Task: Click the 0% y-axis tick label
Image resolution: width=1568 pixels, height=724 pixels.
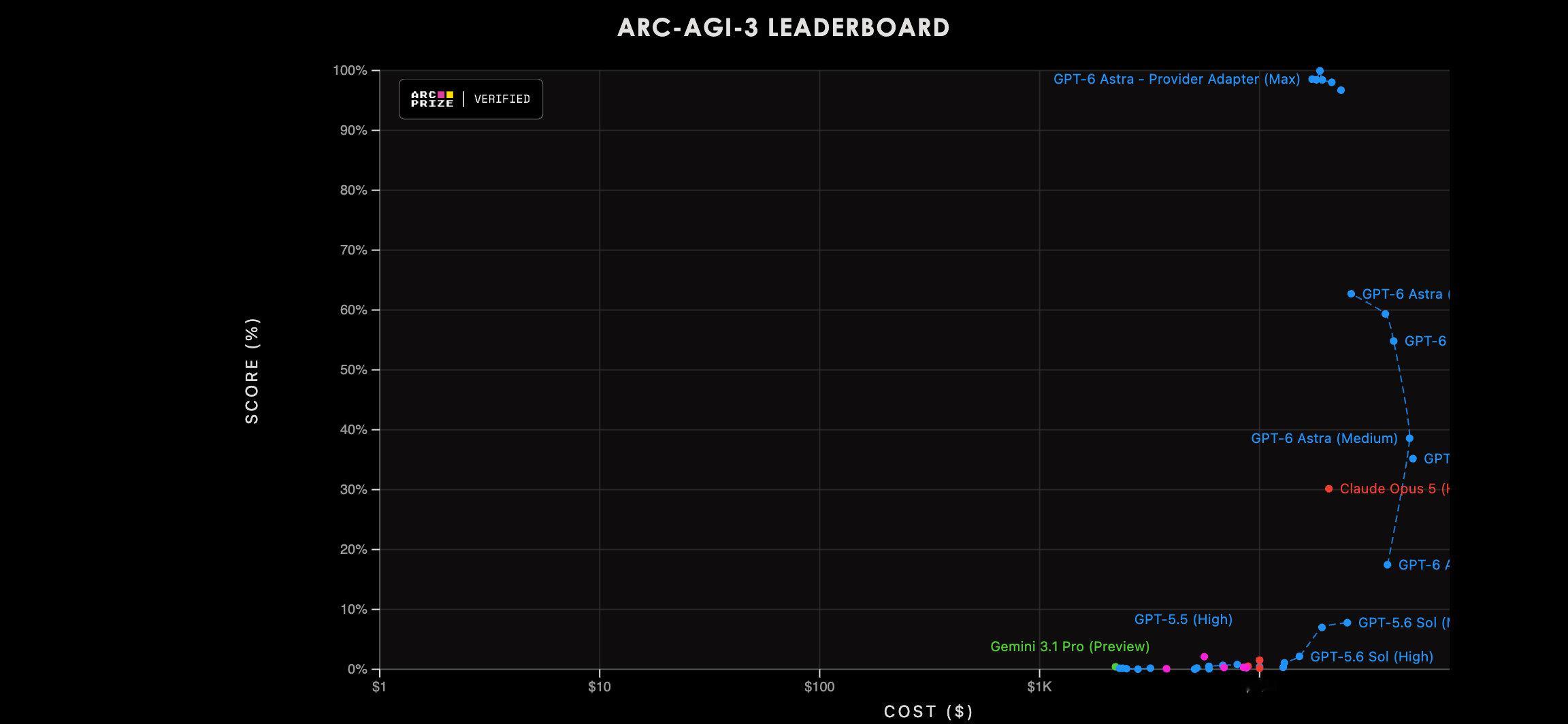Action: click(357, 670)
